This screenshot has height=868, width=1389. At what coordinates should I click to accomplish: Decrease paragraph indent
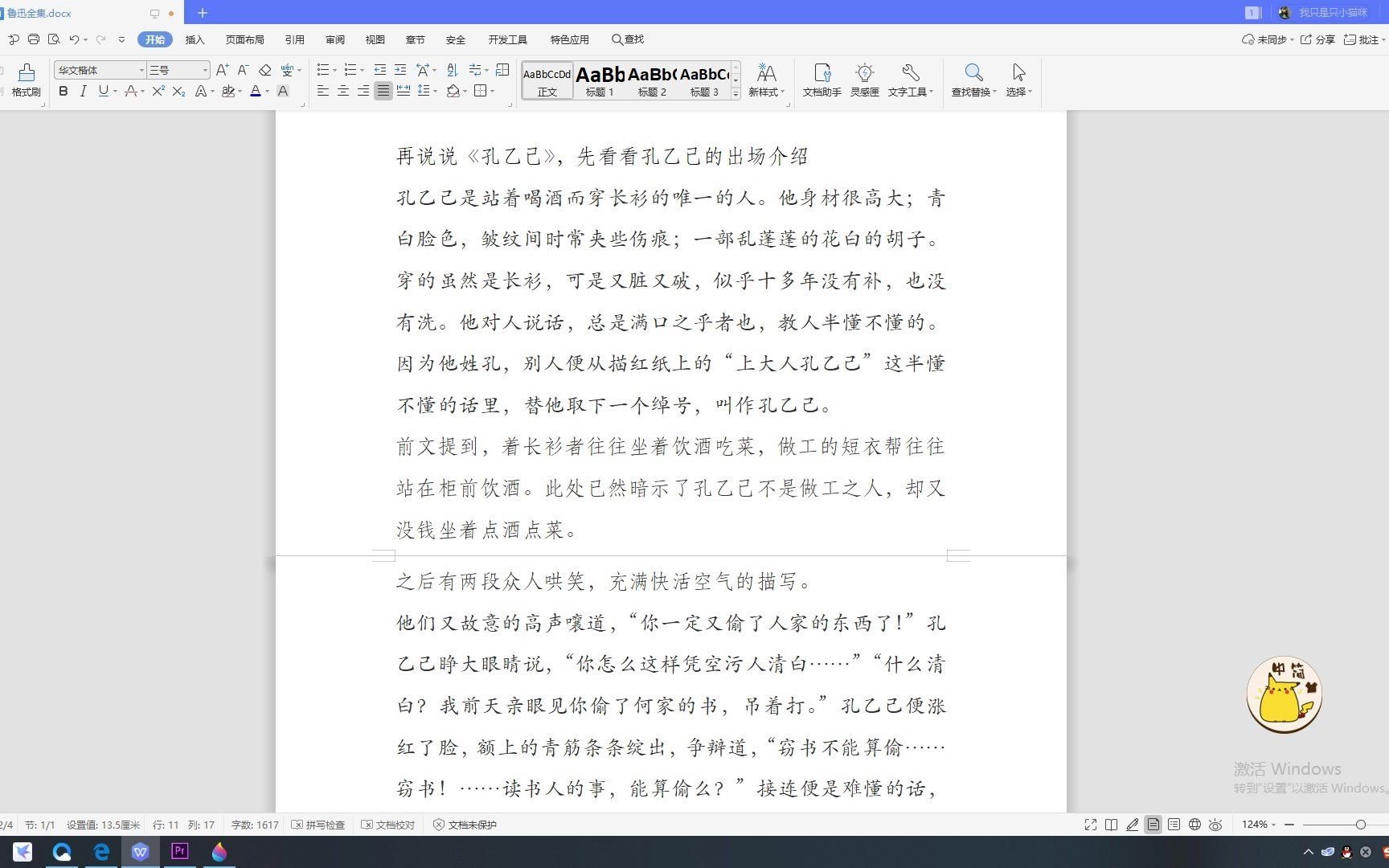[380, 70]
